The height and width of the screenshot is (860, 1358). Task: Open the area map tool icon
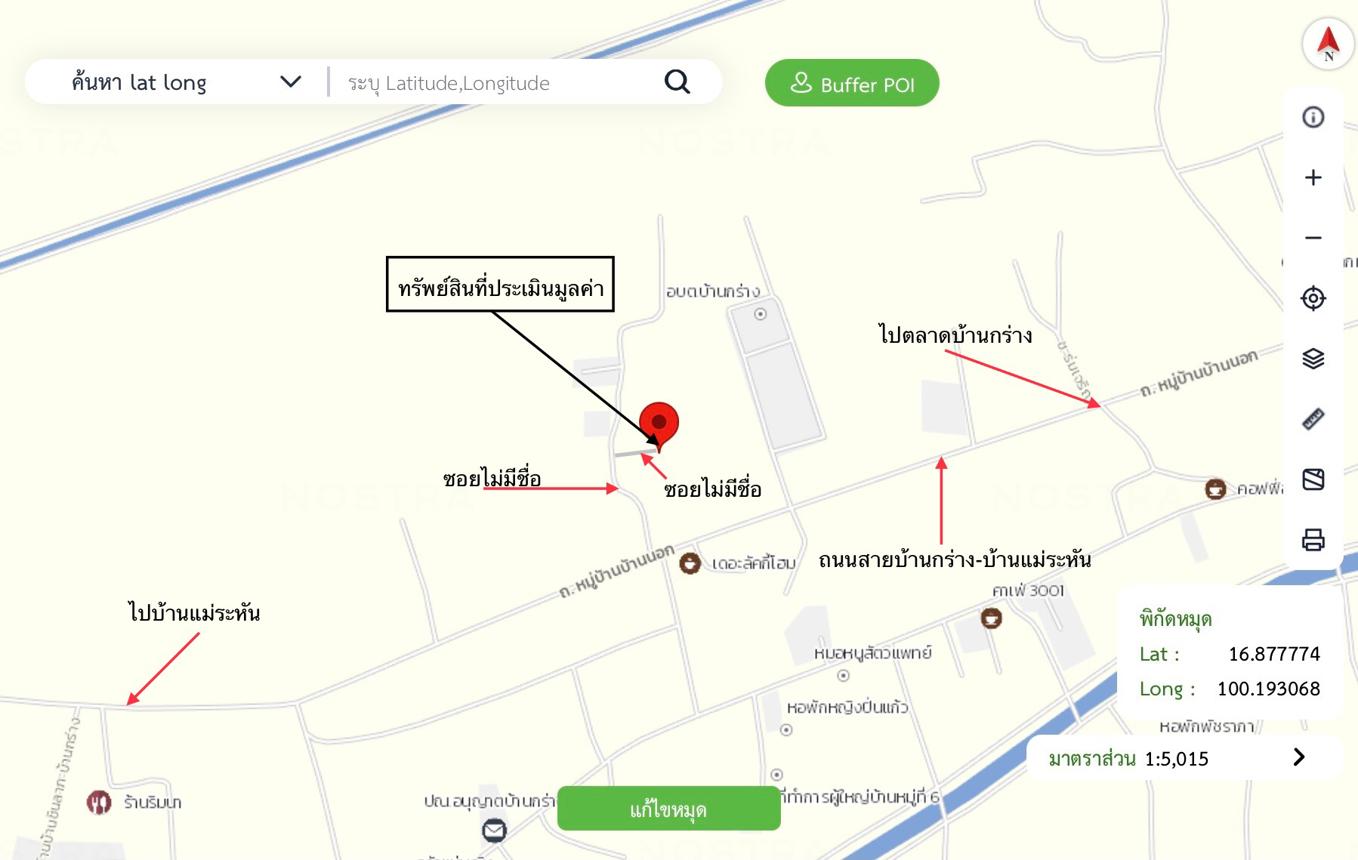pos(1313,479)
